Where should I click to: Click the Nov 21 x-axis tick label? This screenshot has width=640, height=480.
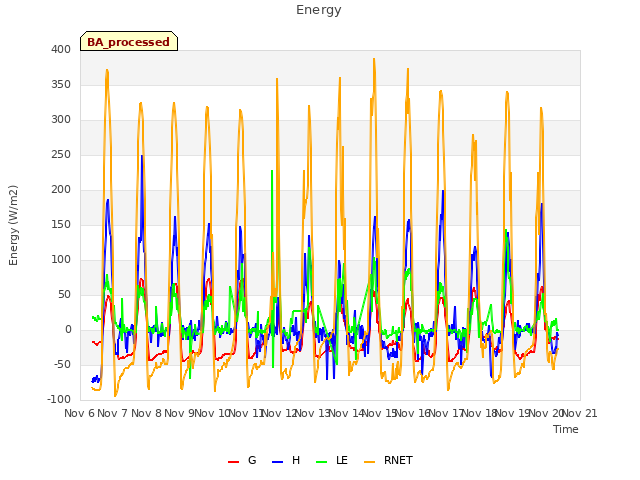click(x=580, y=413)
